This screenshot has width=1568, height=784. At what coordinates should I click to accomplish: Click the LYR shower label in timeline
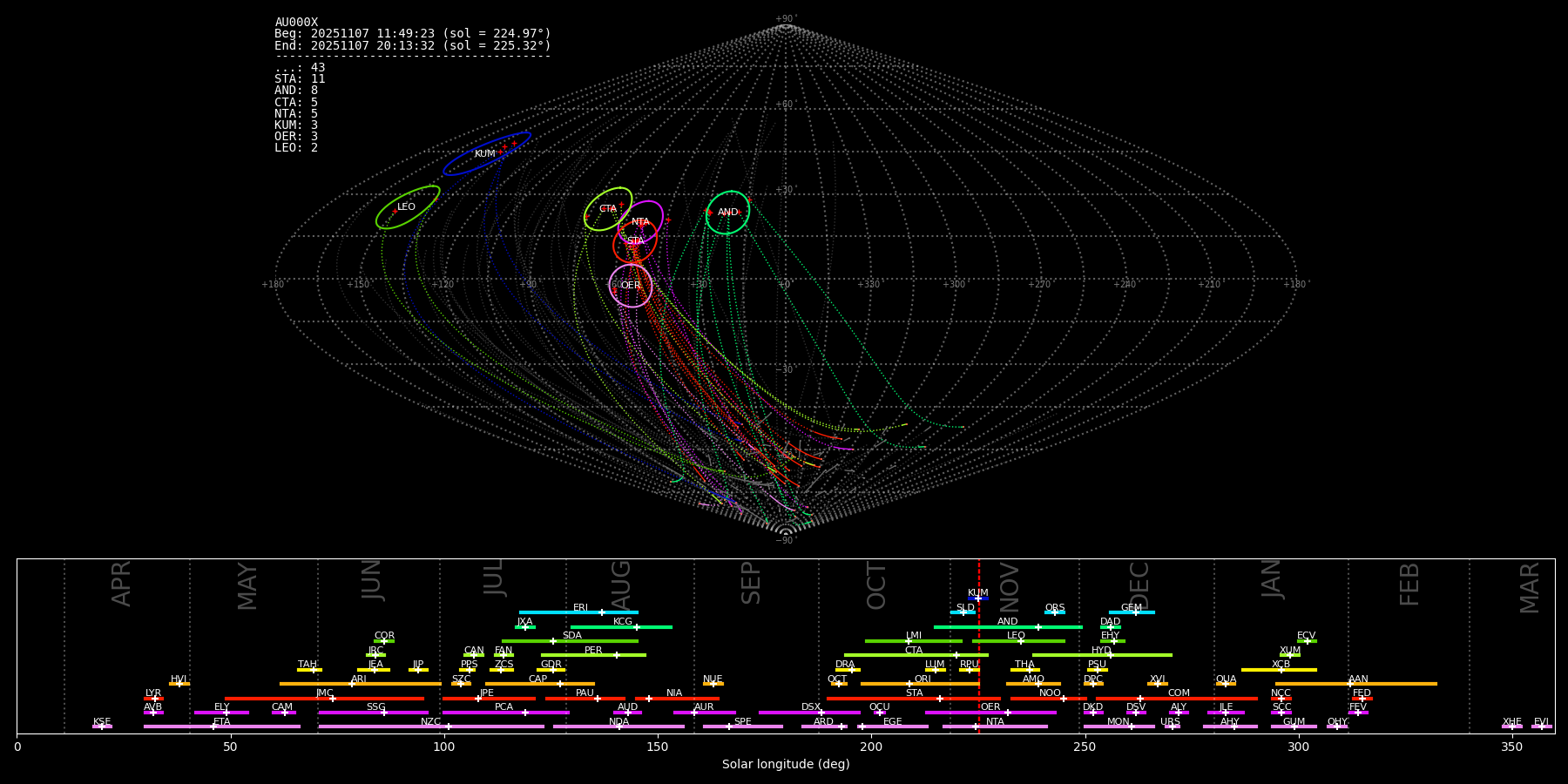click(153, 693)
